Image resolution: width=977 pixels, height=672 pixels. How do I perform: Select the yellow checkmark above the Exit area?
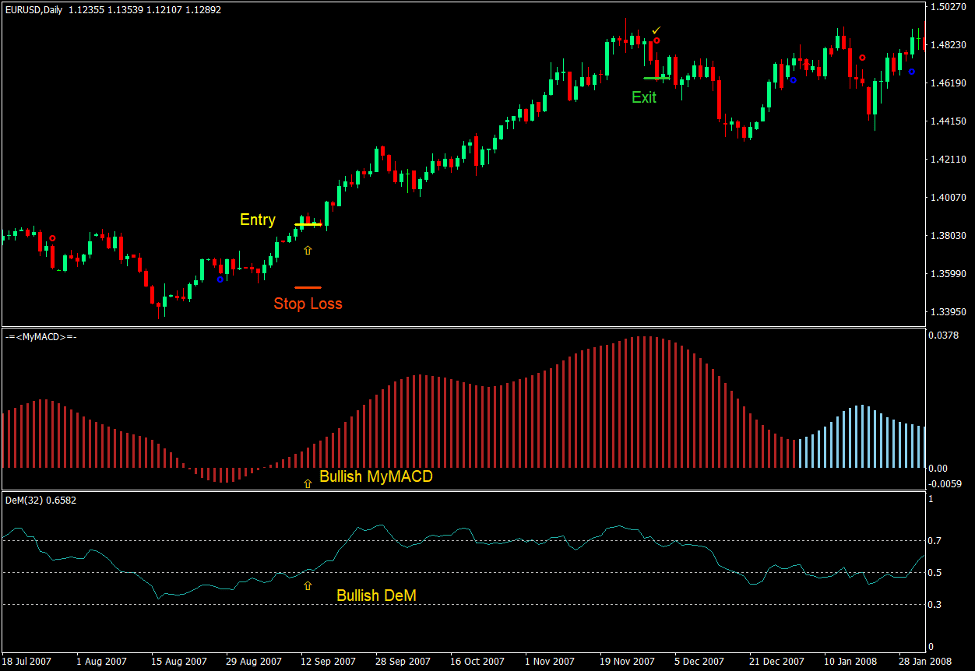tap(656, 29)
